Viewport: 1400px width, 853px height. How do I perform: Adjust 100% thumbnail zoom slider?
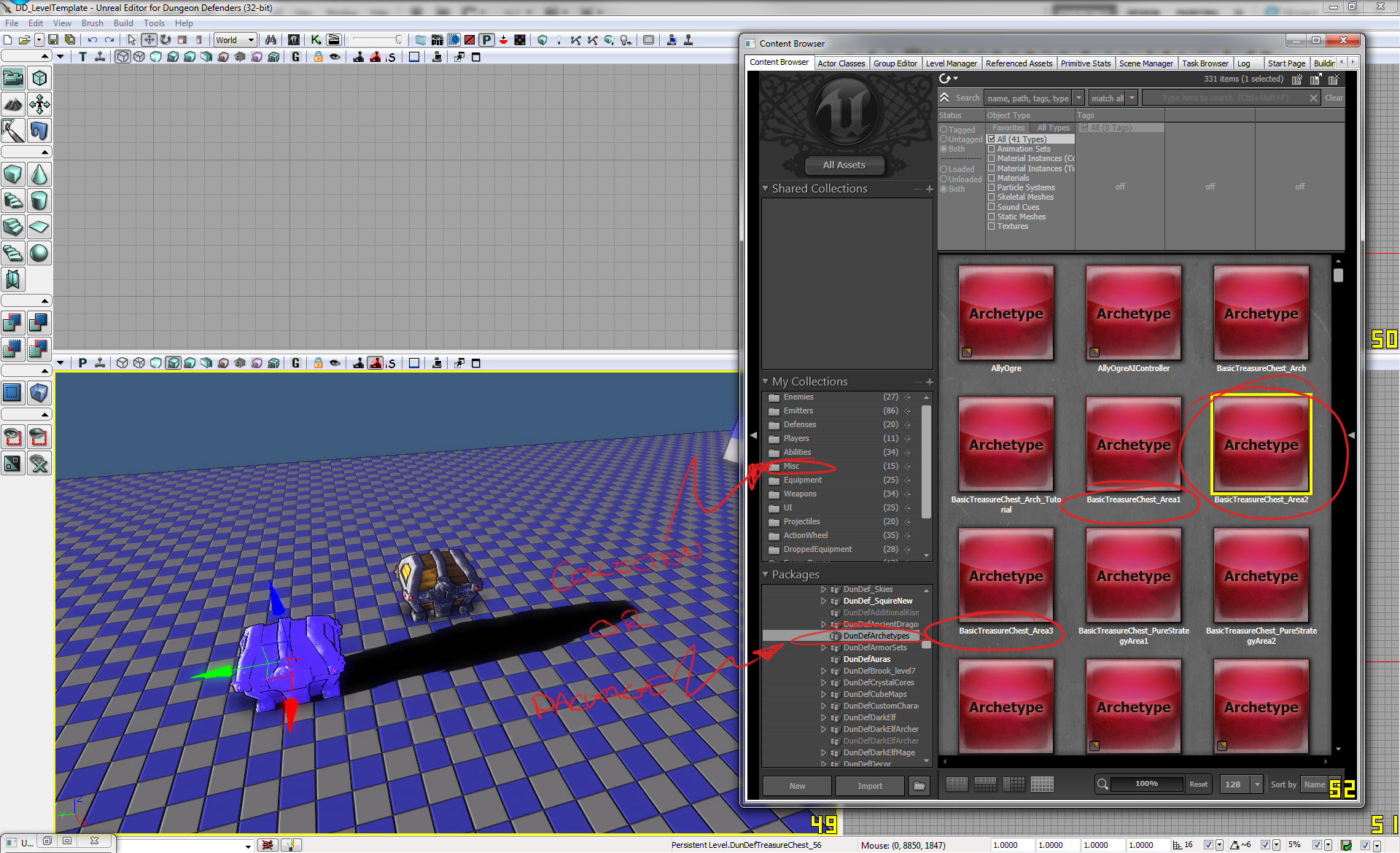(x=1146, y=784)
